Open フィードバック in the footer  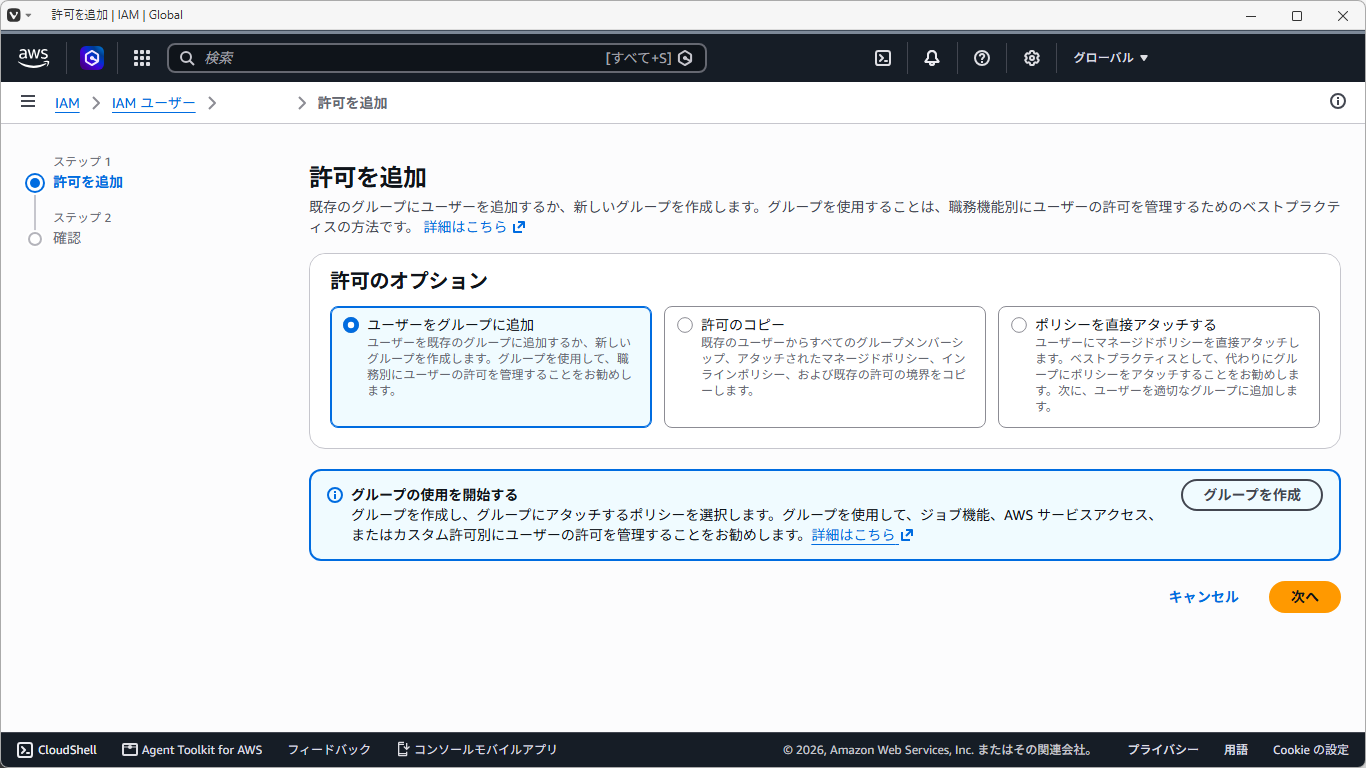(x=329, y=750)
